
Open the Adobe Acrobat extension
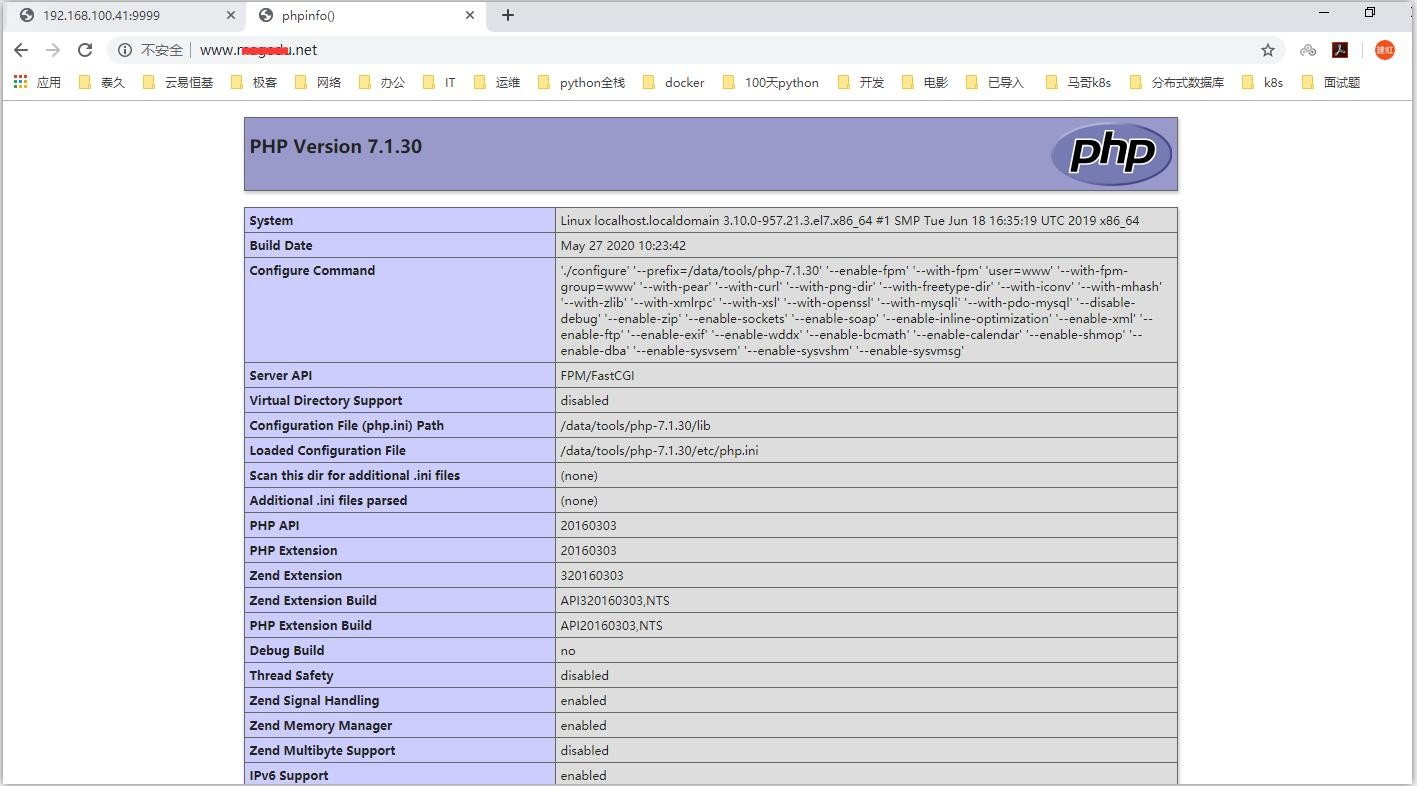coord(1340,49)
